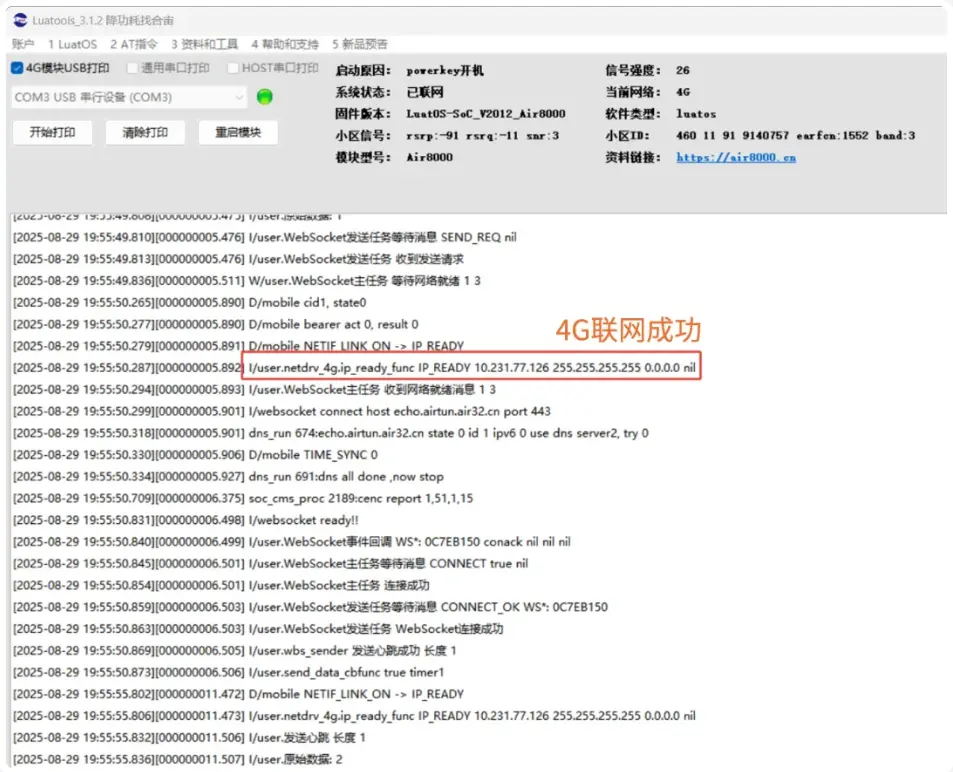Click the WebSocket连接成功 log line
This screenshot has width=953, height=772.
(258, 629)
